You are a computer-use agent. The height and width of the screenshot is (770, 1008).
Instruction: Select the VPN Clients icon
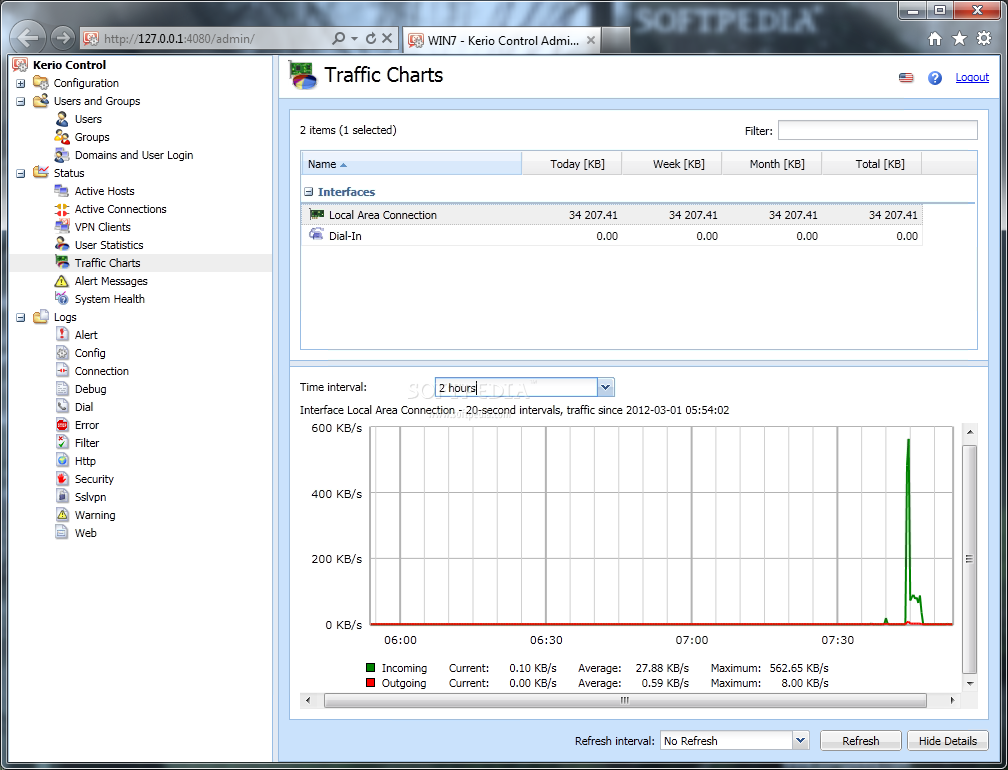click(x=62, y=227)
